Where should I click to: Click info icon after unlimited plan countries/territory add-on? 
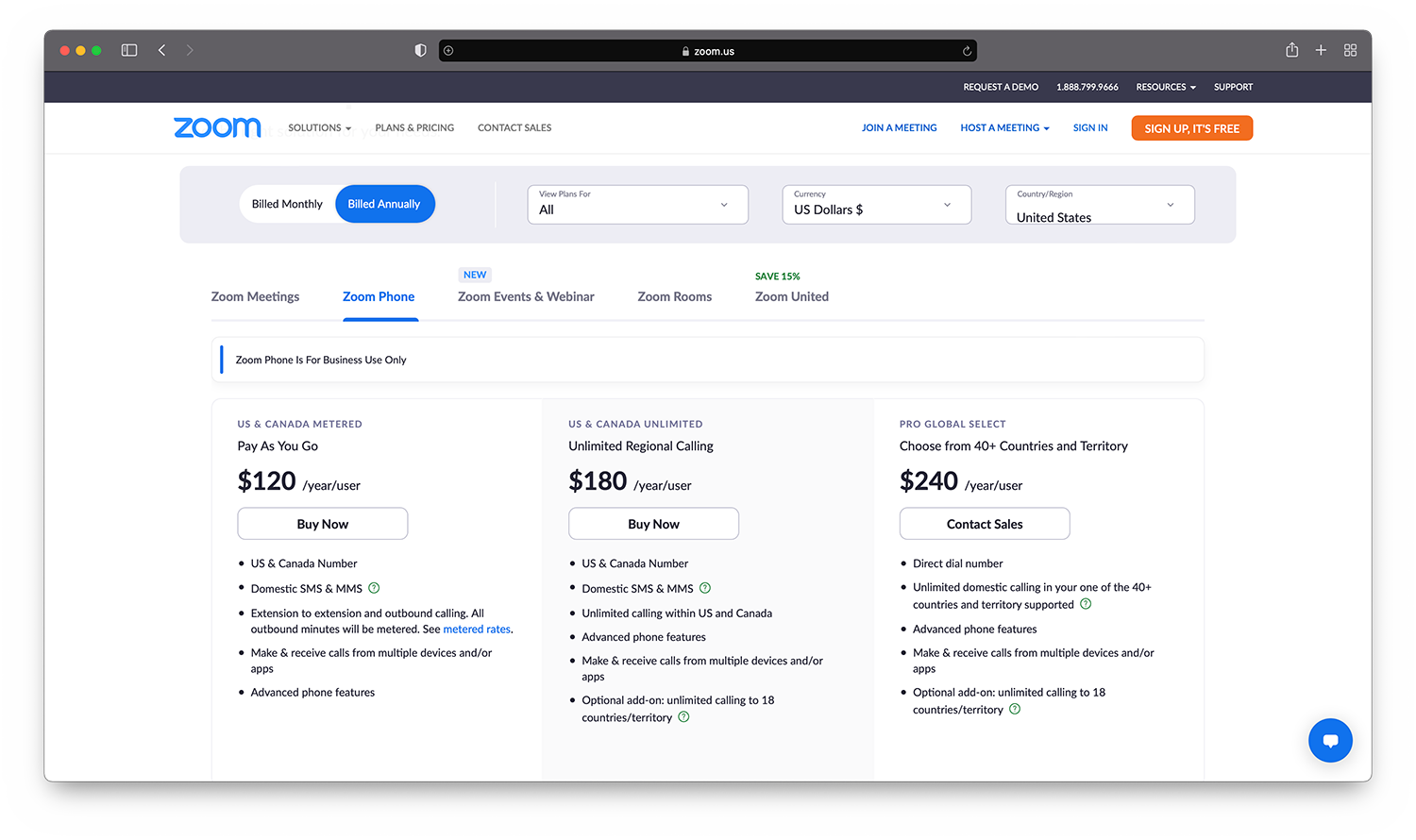683,717
